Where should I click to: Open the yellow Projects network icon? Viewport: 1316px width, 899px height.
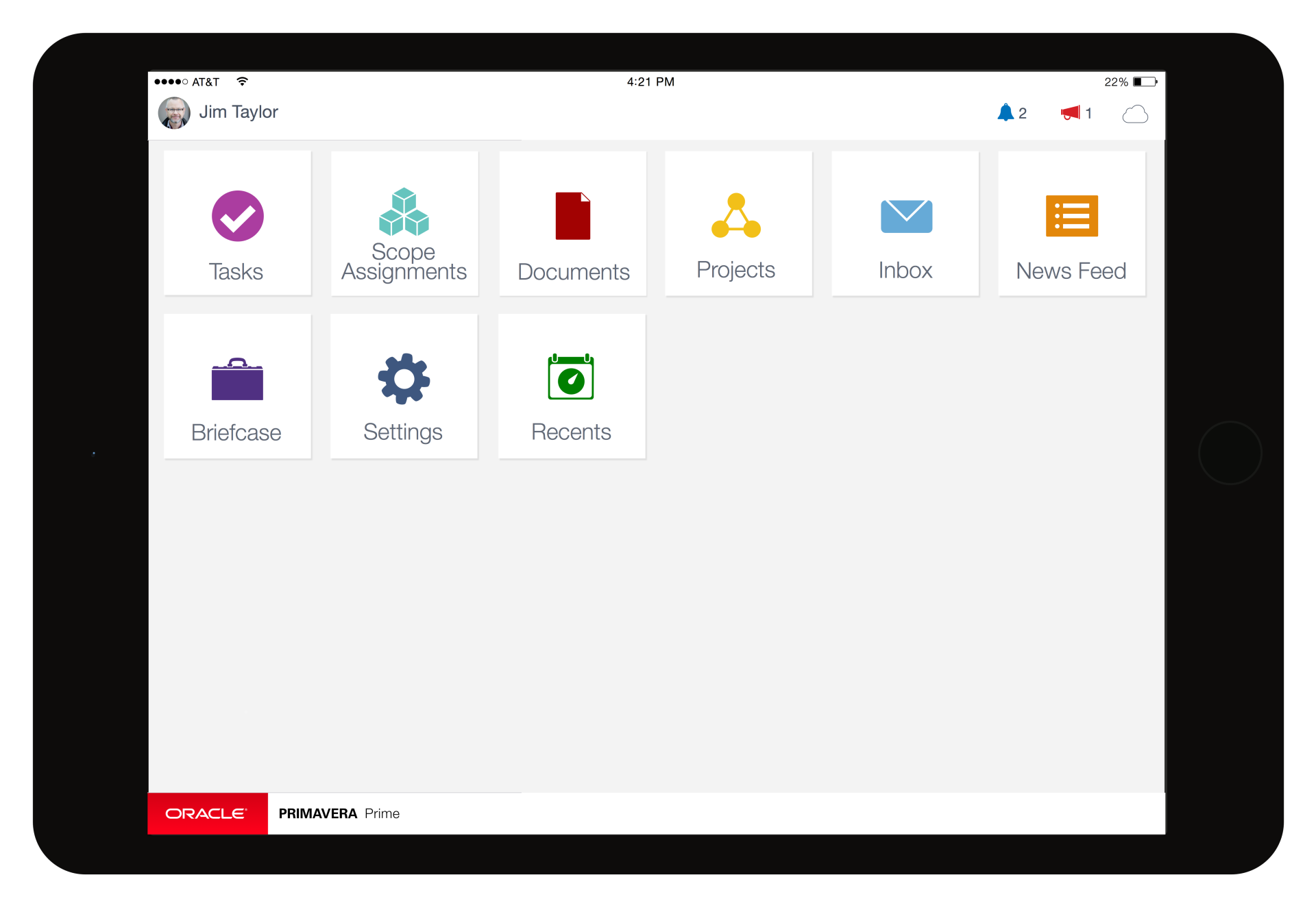736,216
